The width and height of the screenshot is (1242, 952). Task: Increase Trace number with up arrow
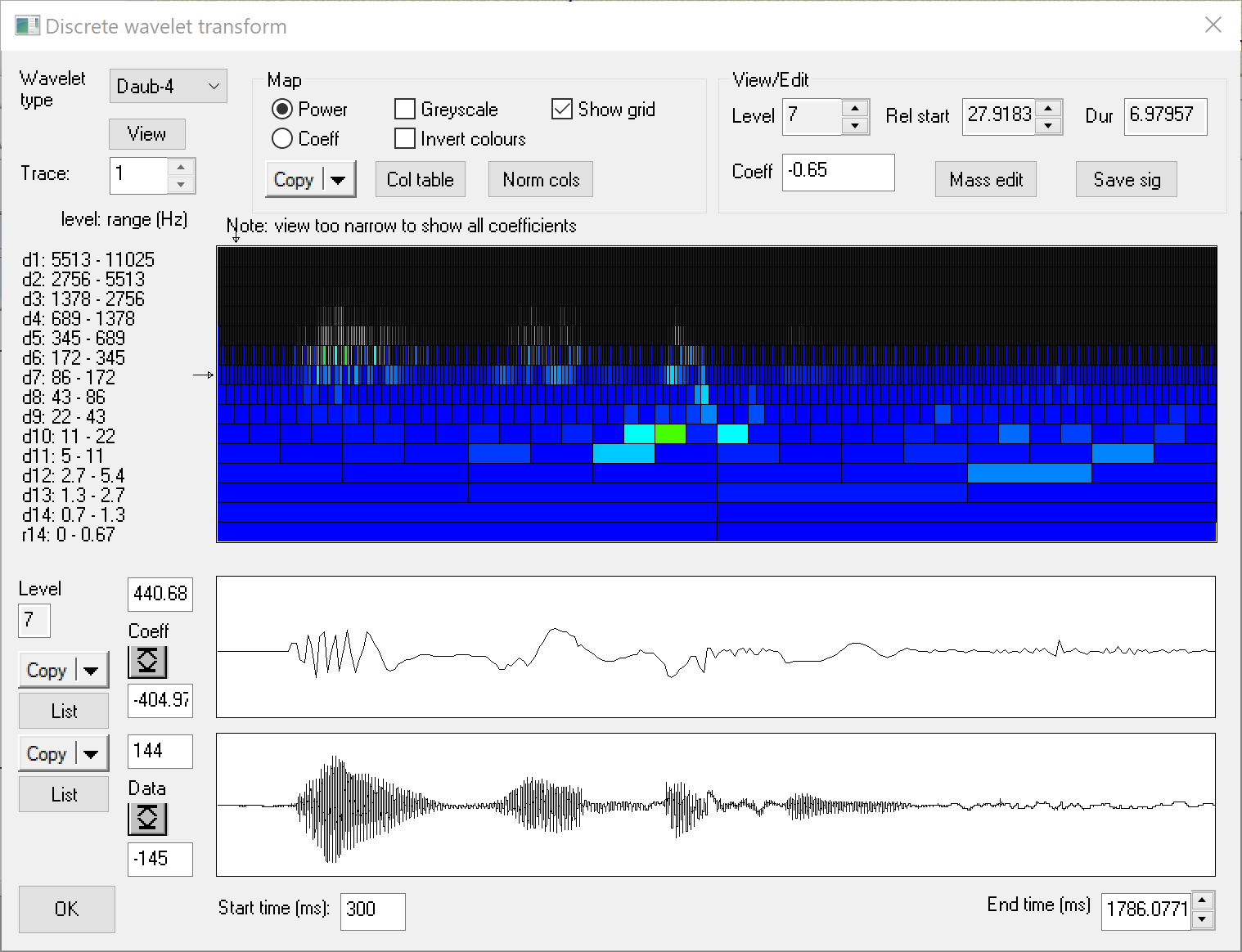[181, 167]
